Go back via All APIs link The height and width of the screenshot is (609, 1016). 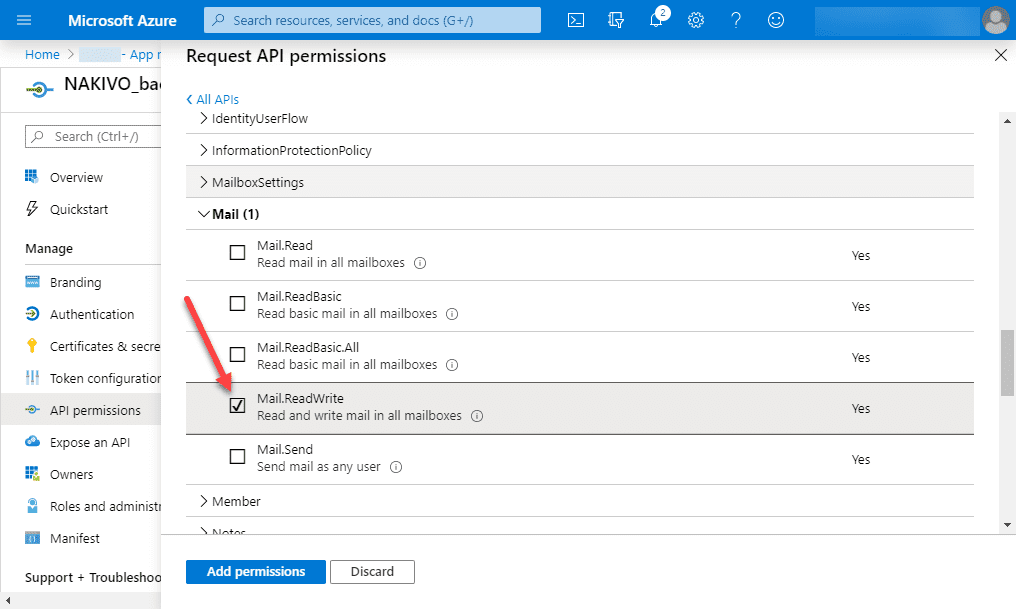tap(212, 99)
